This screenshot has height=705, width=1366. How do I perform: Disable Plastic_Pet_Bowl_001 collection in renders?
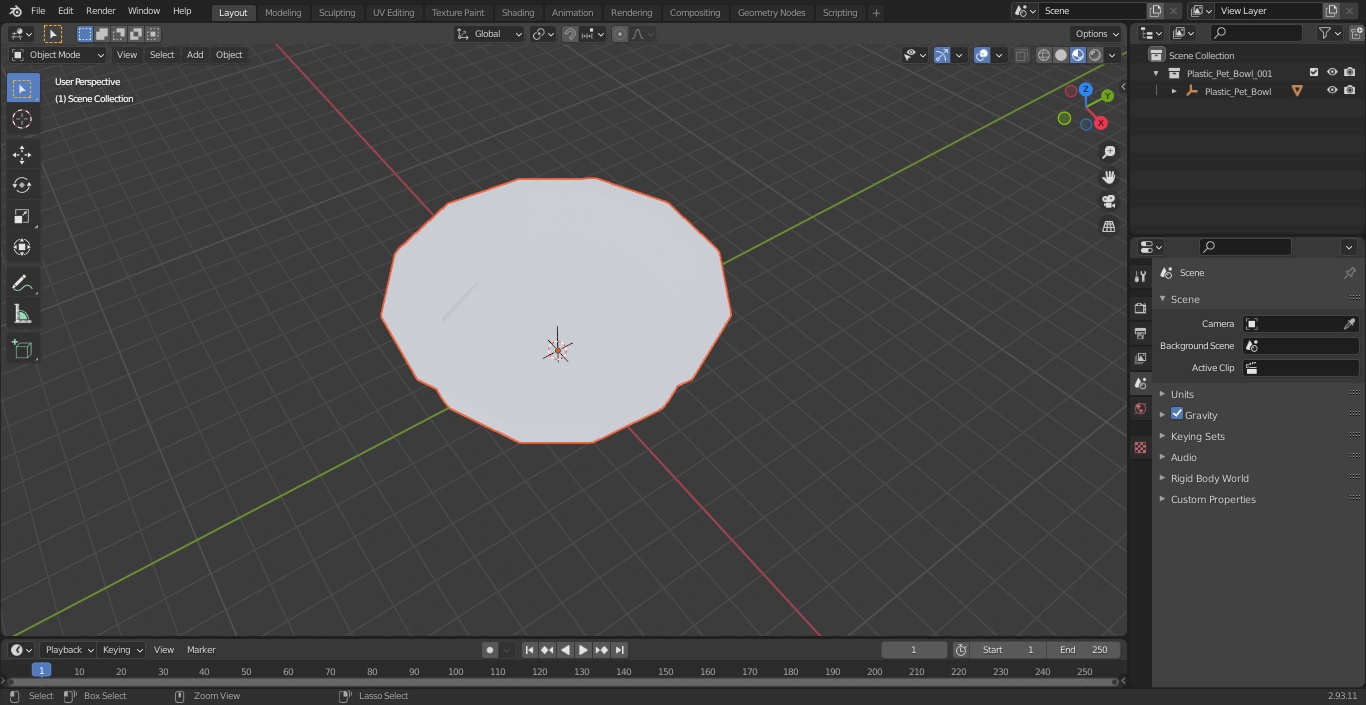tap(1350, 73)
